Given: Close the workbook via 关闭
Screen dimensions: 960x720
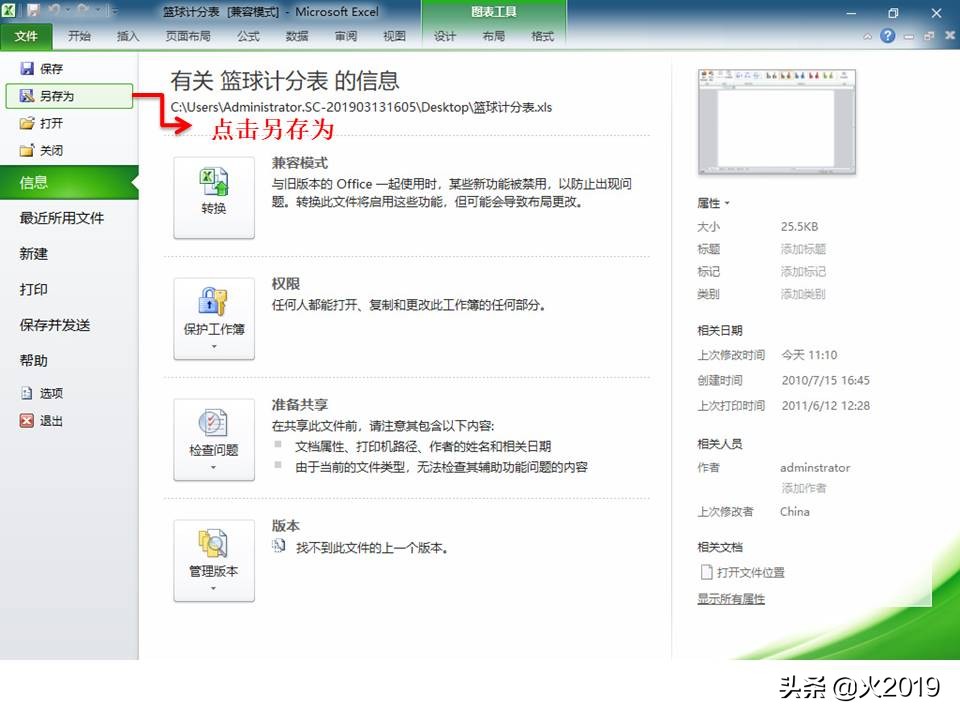Looking at the screenshot, I should point(42,151).
